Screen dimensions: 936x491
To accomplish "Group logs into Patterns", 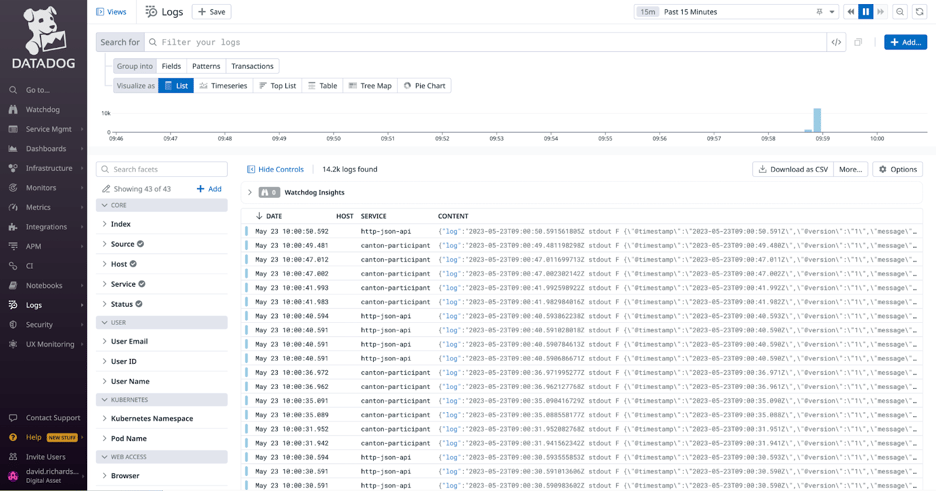I will pos(206,66).
